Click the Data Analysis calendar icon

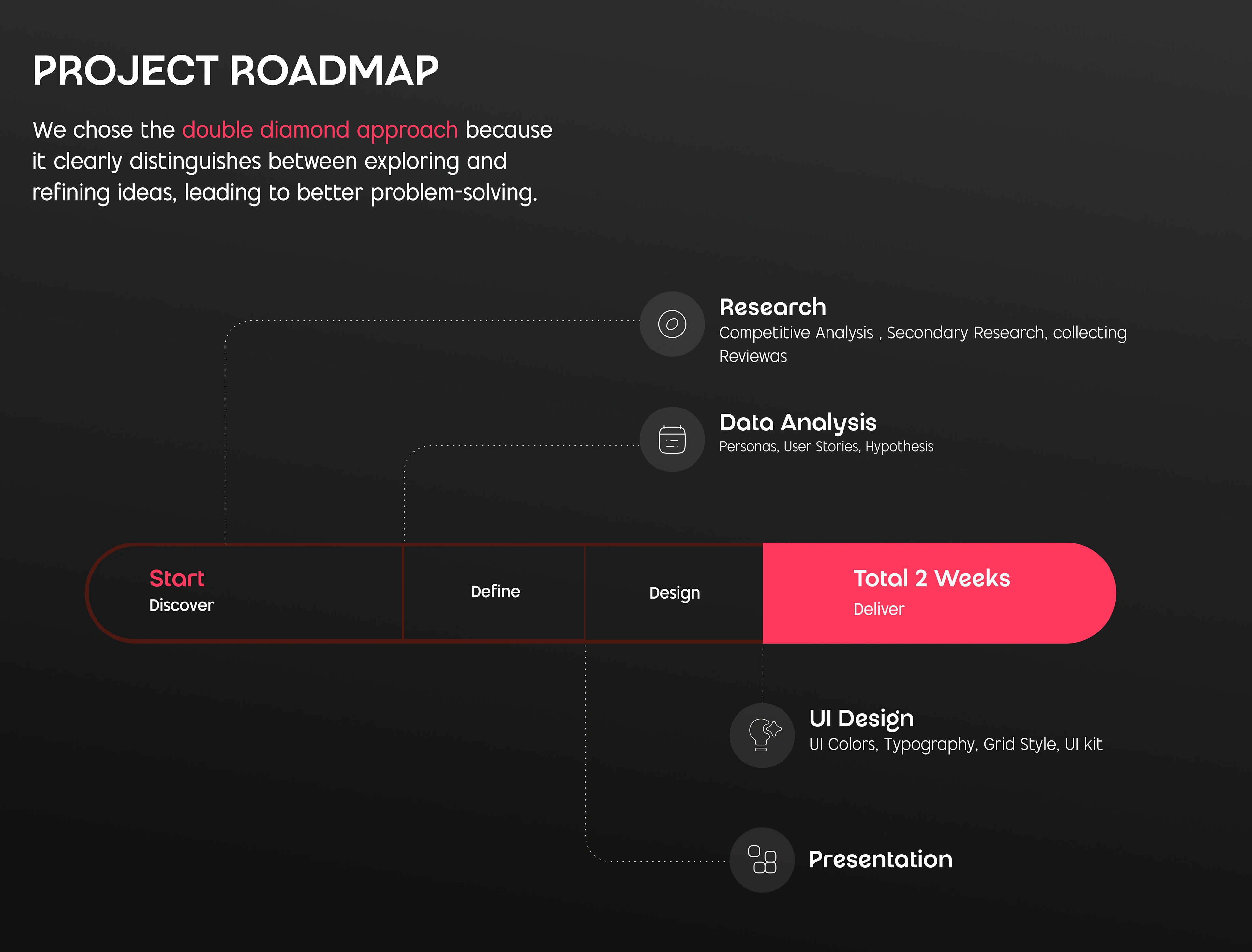pyautogui.click(x=672, y=440)
